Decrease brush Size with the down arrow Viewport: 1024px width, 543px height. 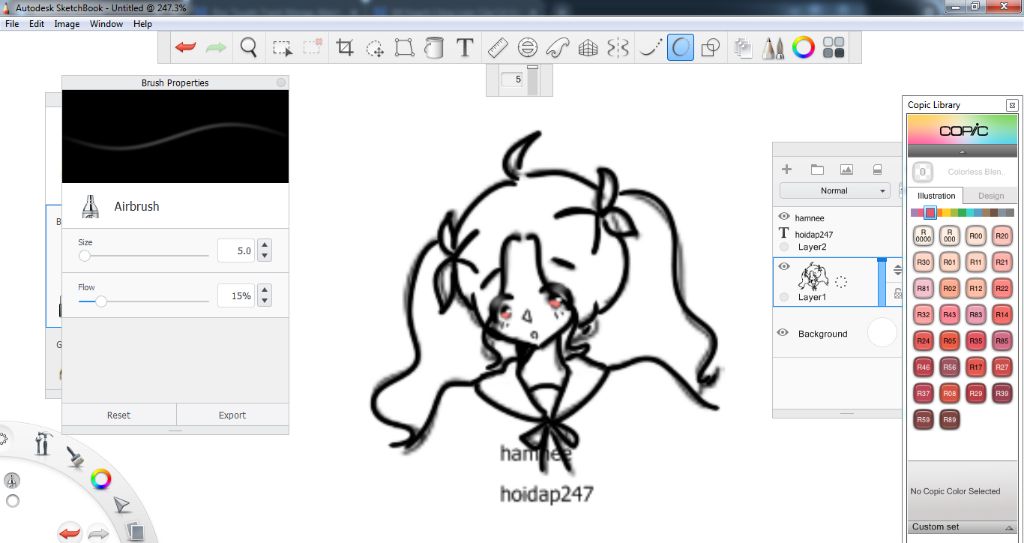[x=264, y=256]
